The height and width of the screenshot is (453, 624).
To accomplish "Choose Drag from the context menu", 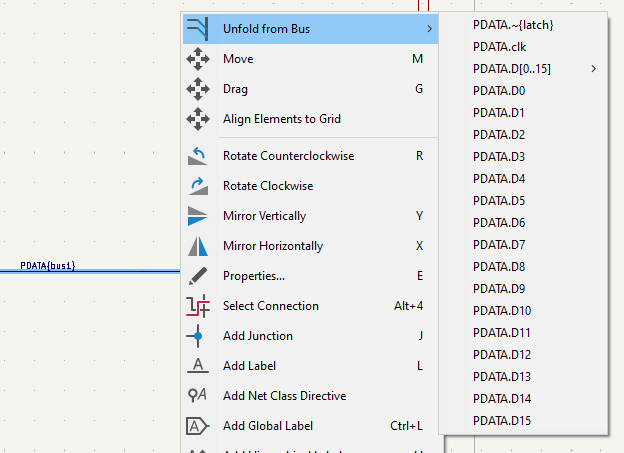I will click(x=236, y=89).
